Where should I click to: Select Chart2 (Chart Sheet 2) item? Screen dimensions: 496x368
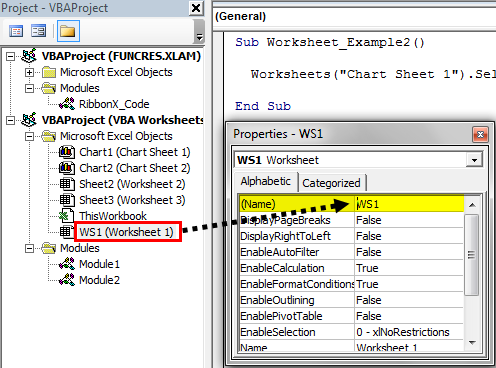[135, 168]
